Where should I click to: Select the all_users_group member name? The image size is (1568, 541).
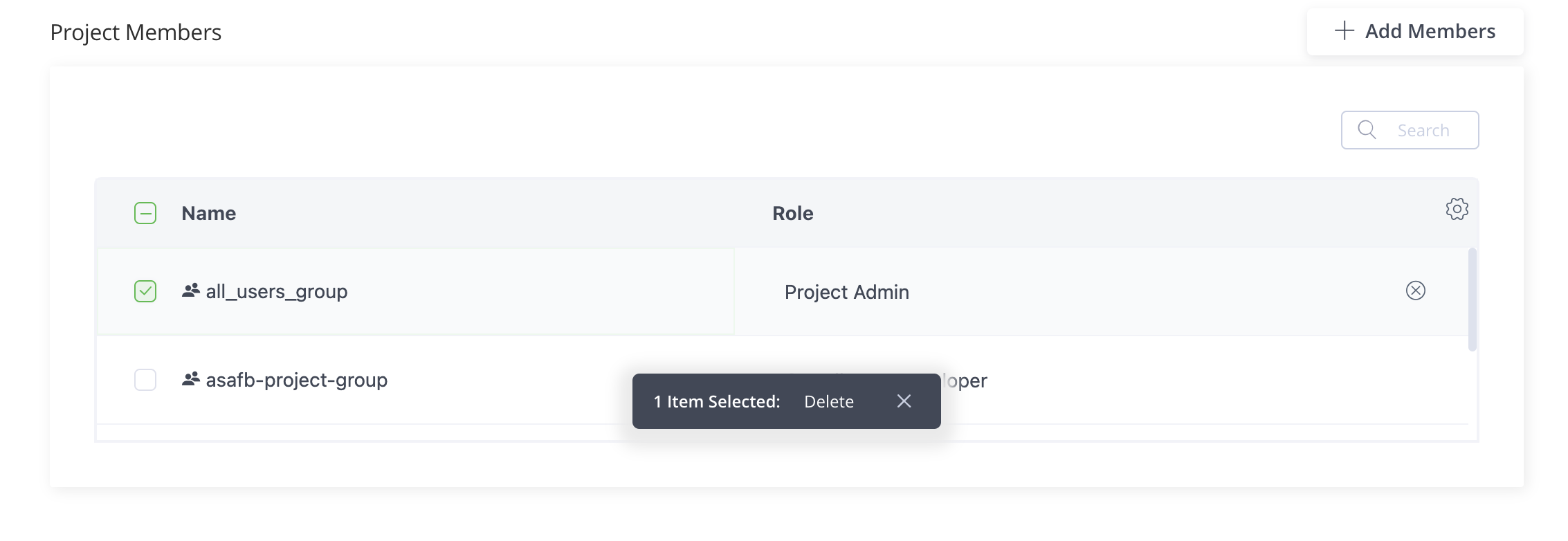(277, 292)
